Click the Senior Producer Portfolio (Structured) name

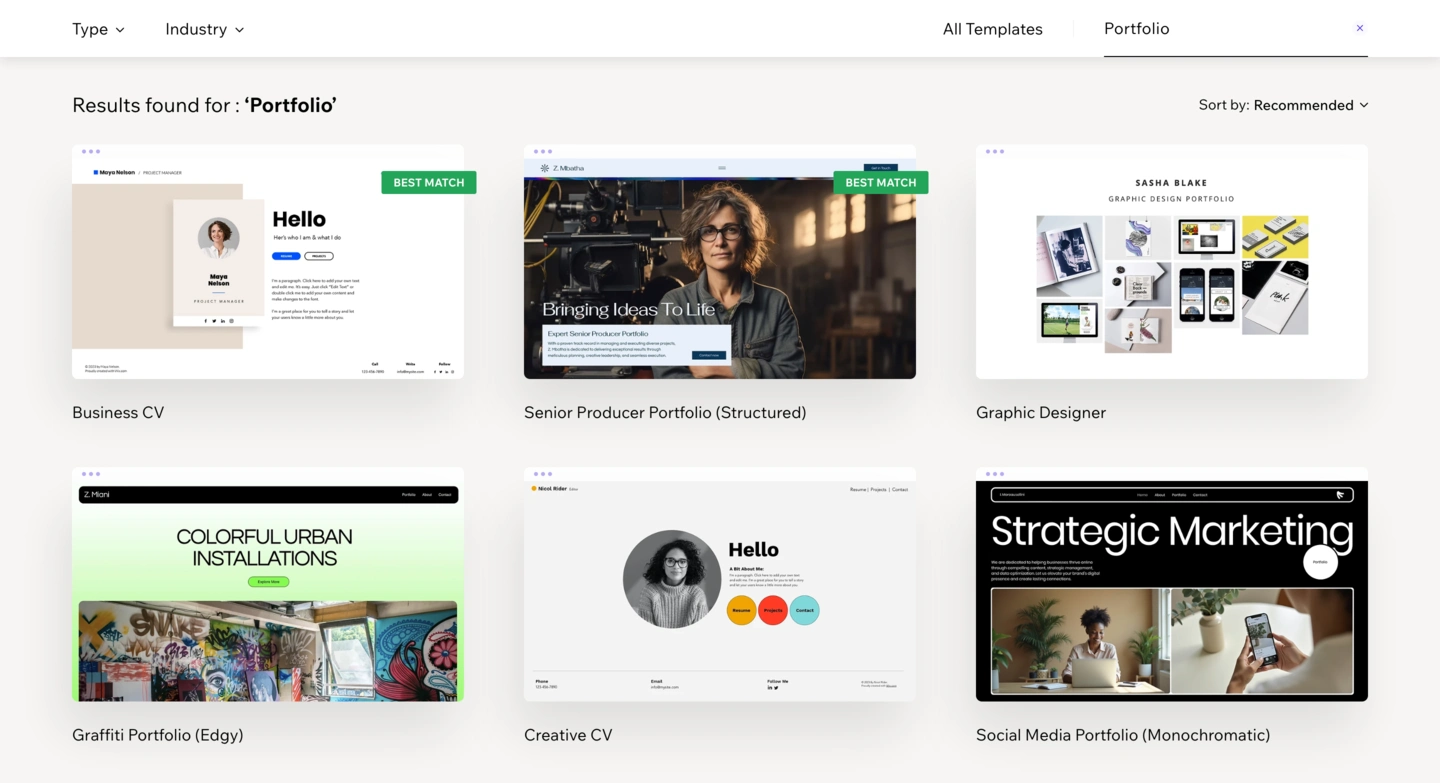(665, 412)
